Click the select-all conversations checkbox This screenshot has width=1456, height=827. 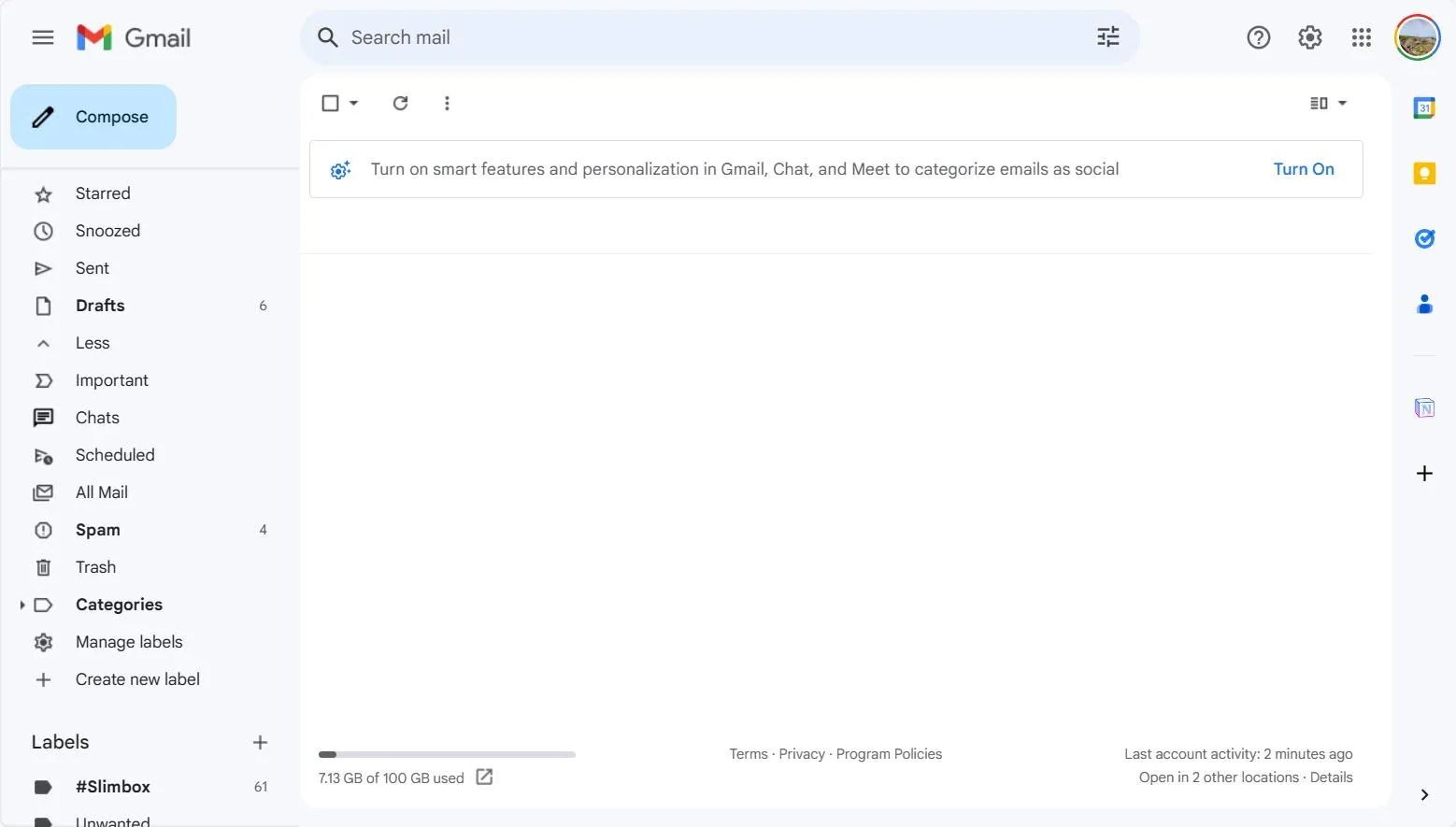click(330, 103)
